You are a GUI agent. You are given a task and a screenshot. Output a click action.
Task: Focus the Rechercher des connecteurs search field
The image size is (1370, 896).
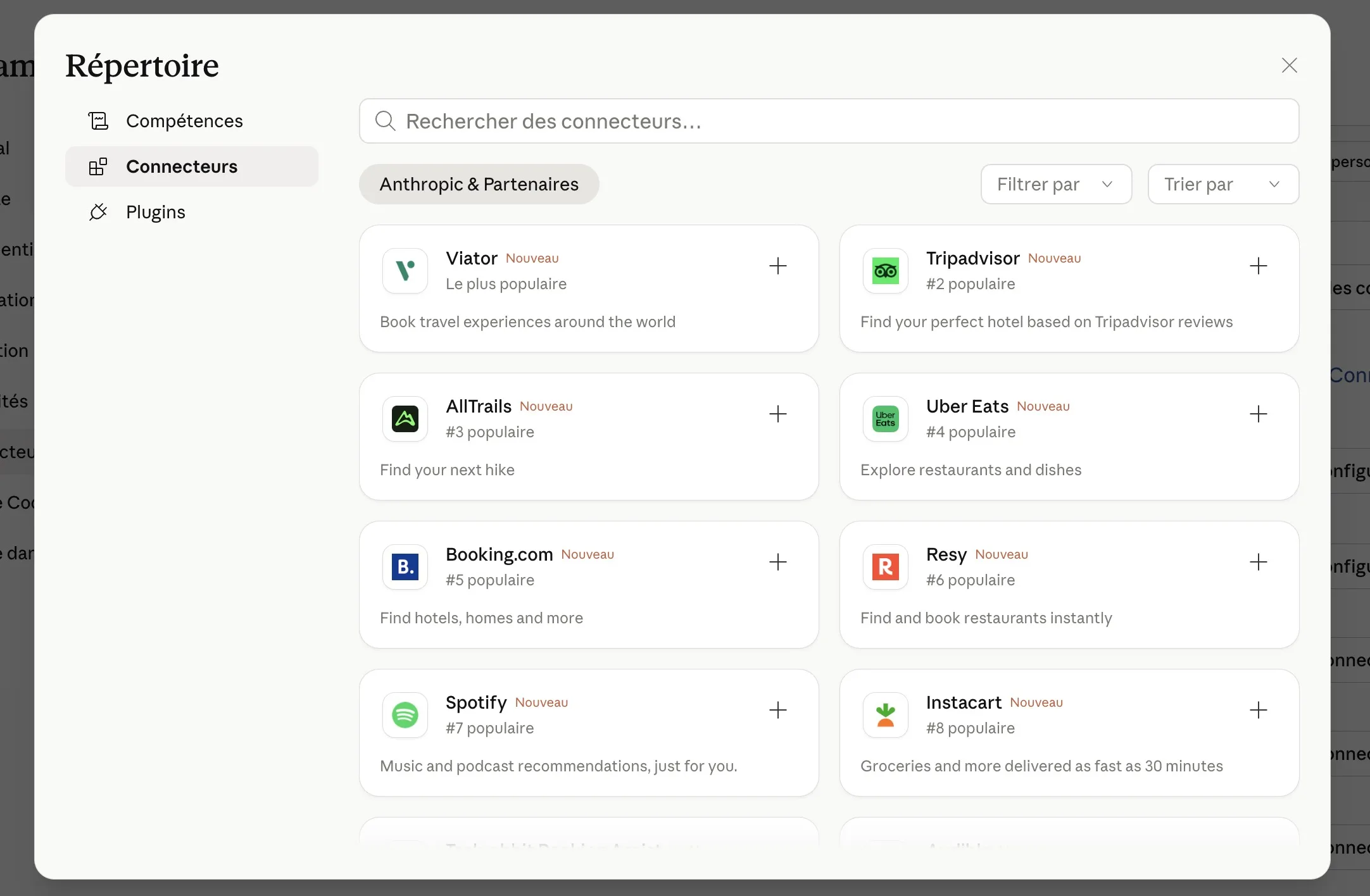(x=829, y=121)
